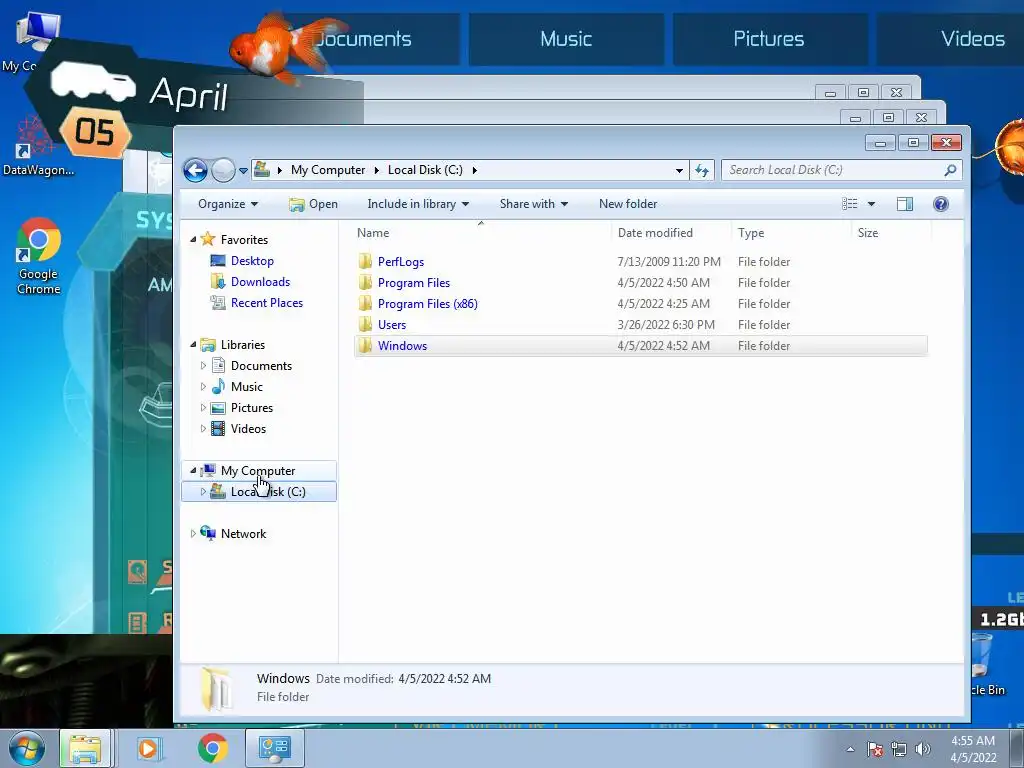Click the Help question mark icon
This screenshot has height=768, width=1024.
coord(940,204)
